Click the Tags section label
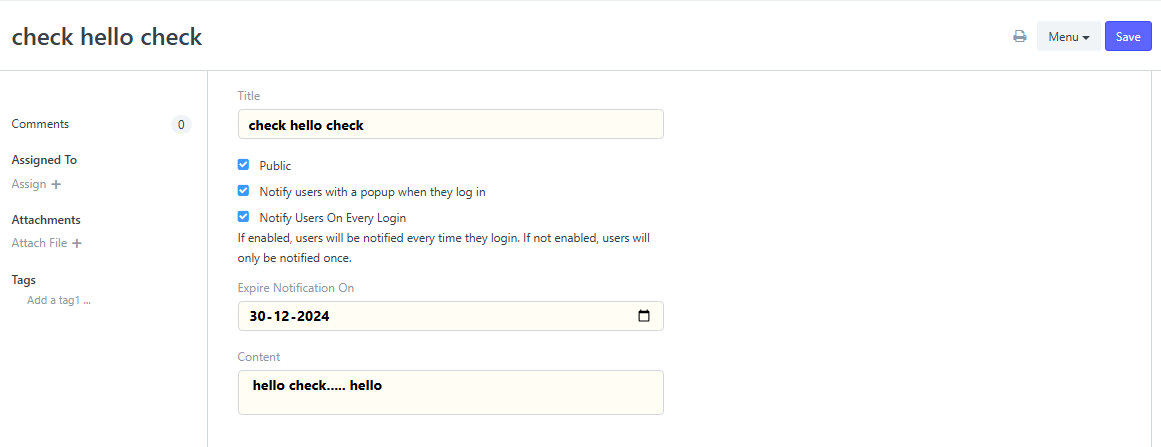The width and height of the screenshot is (1161, 447). pyautogui.click(x=24, y=280)
